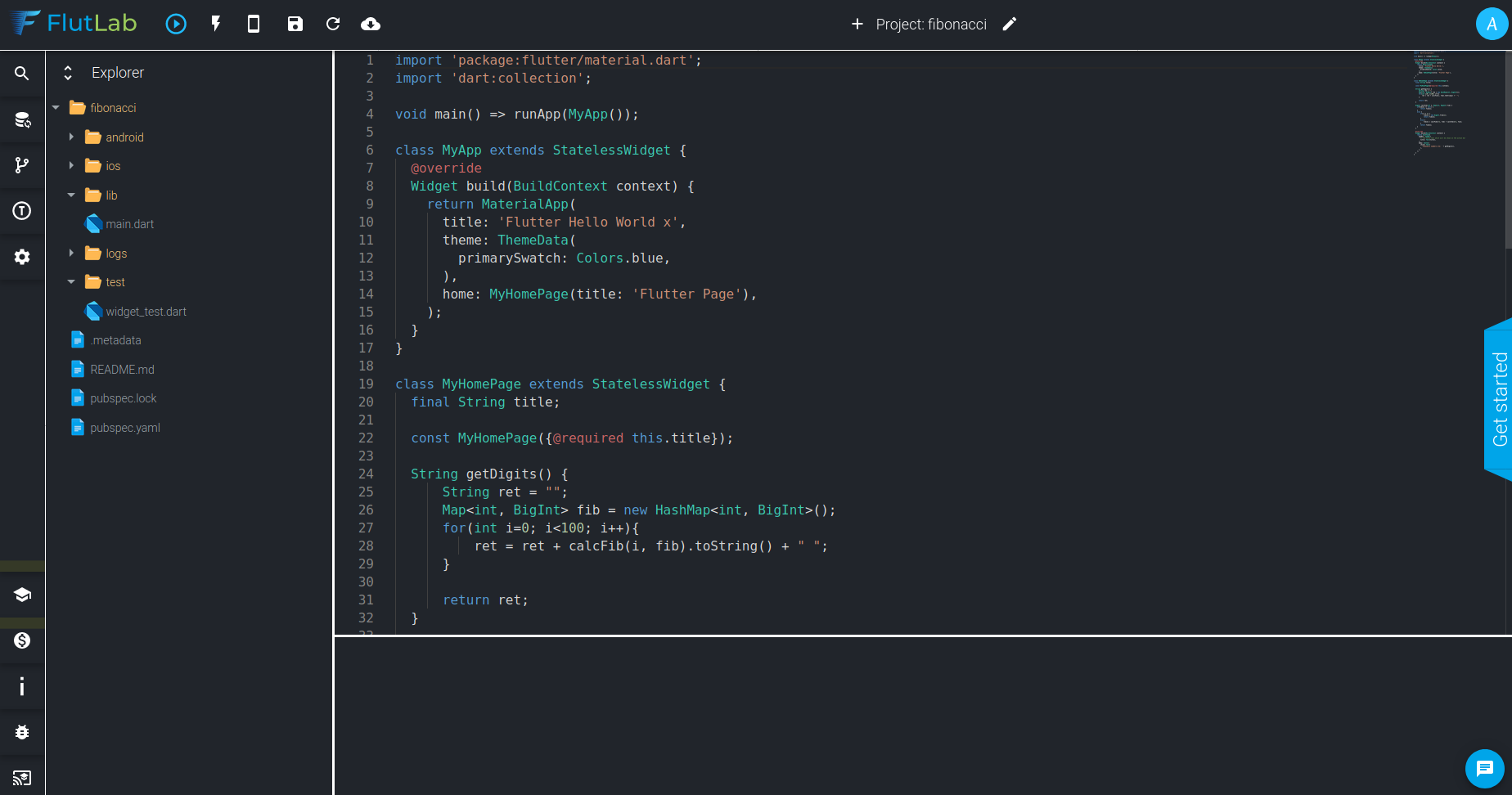Open main.dart from the lib folder
This screenshot has height=795, width=1512.
(129, 223)
